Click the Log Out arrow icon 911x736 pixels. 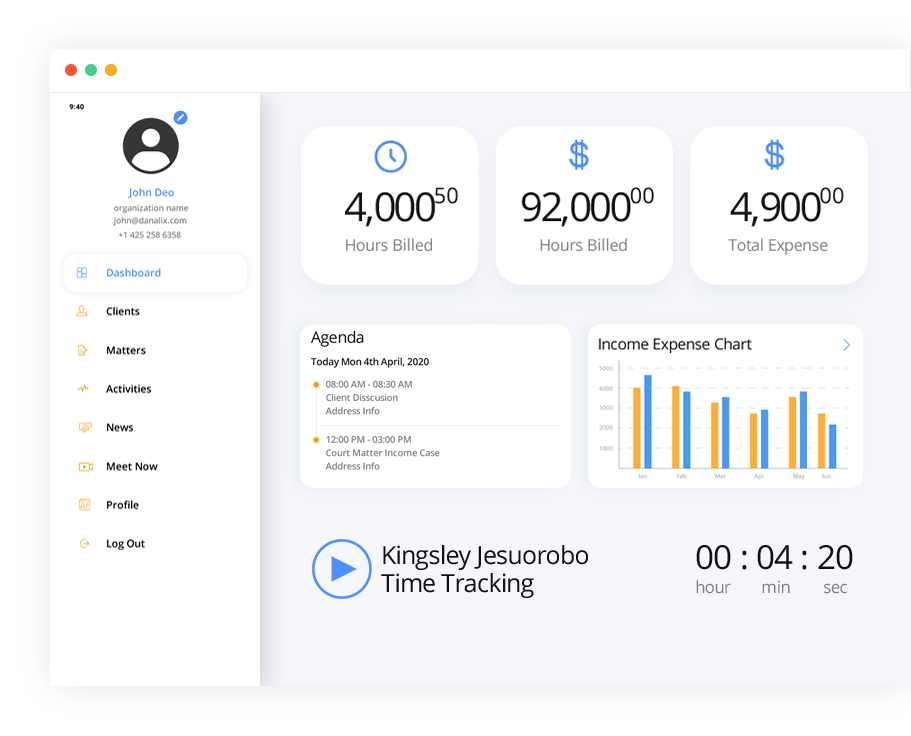[x=84, y=544]
